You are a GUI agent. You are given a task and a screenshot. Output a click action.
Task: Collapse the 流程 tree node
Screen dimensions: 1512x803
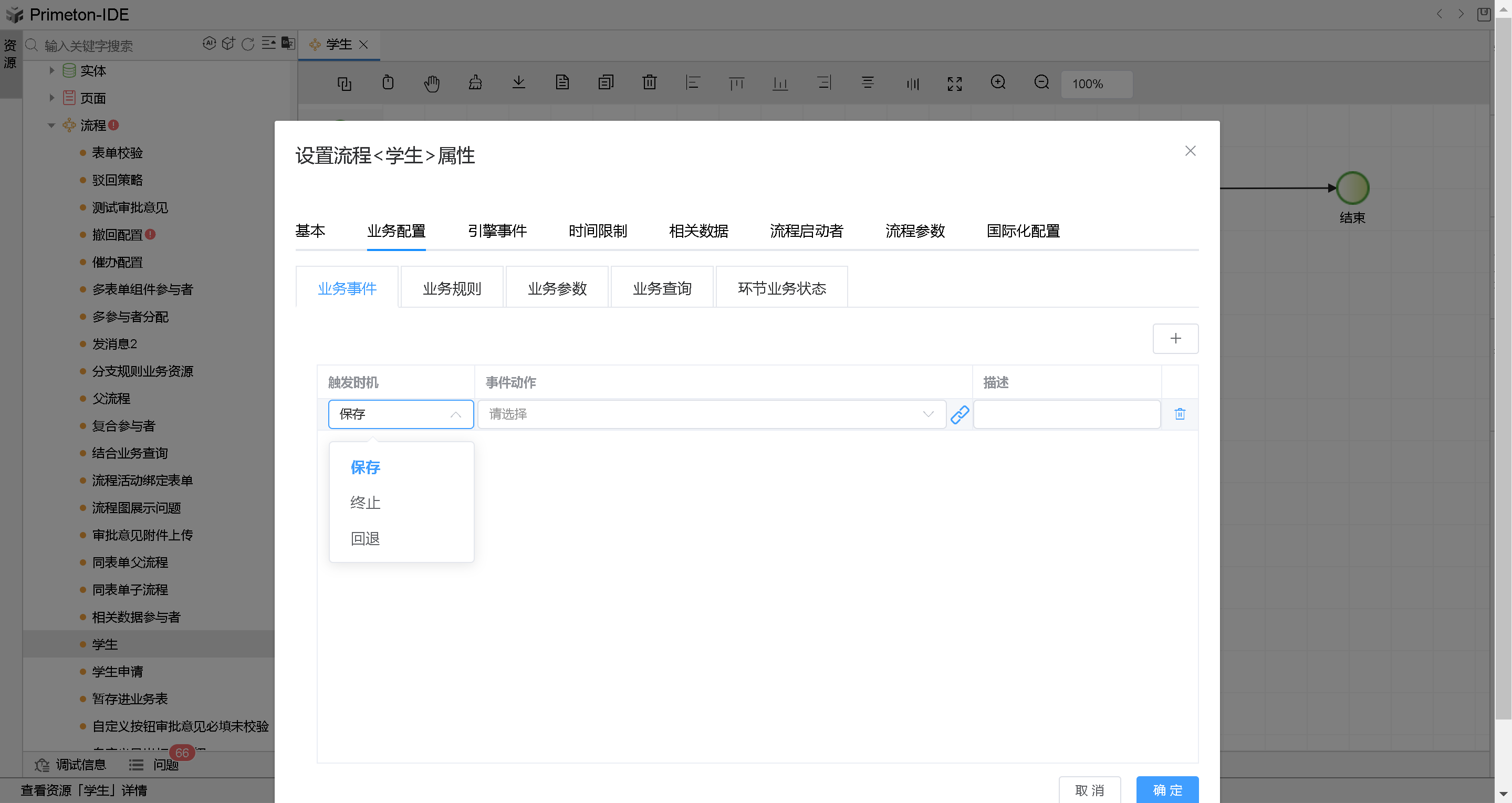pos(51,125)
